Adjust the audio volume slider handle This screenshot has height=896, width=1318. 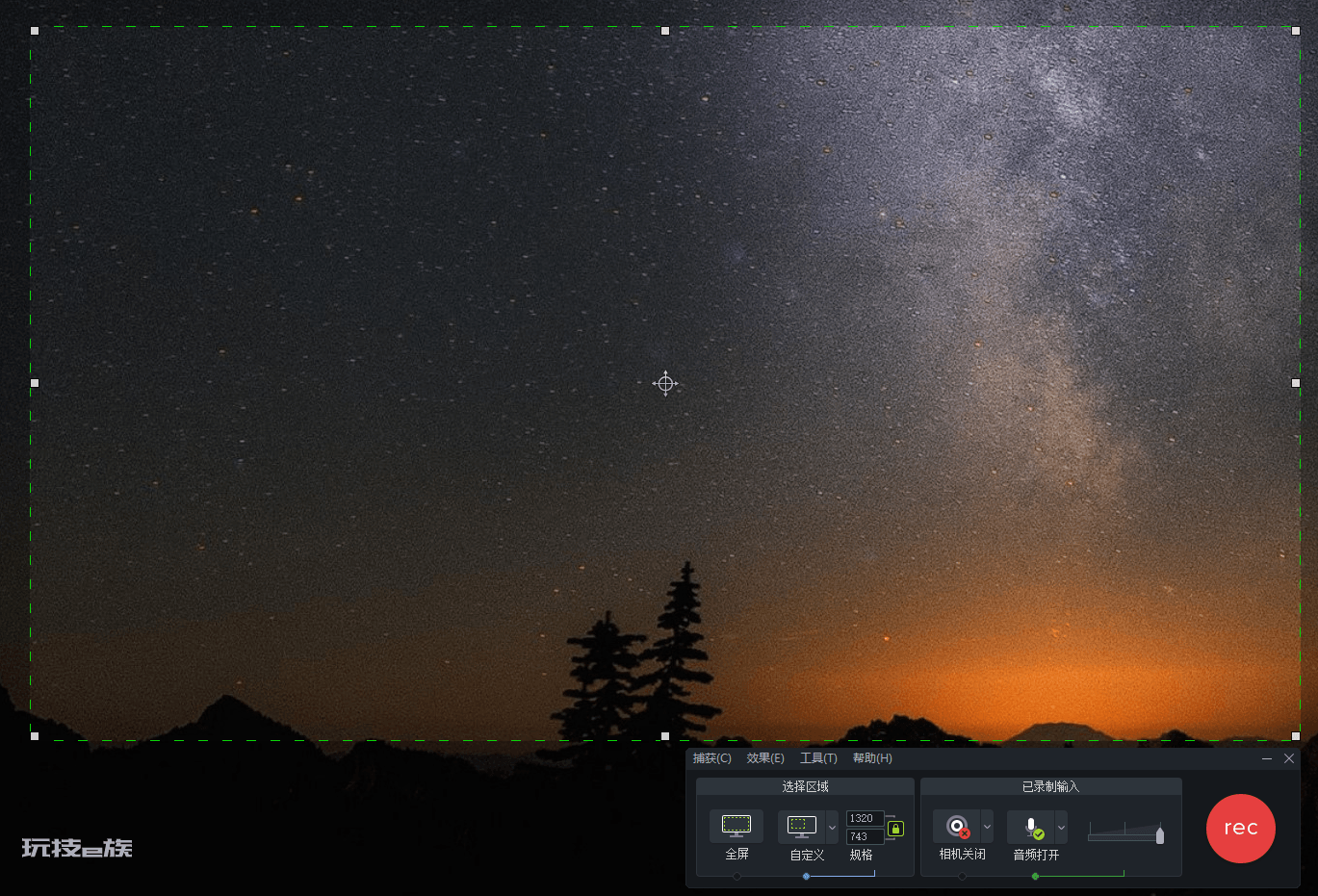click(x=1160, y=835)
